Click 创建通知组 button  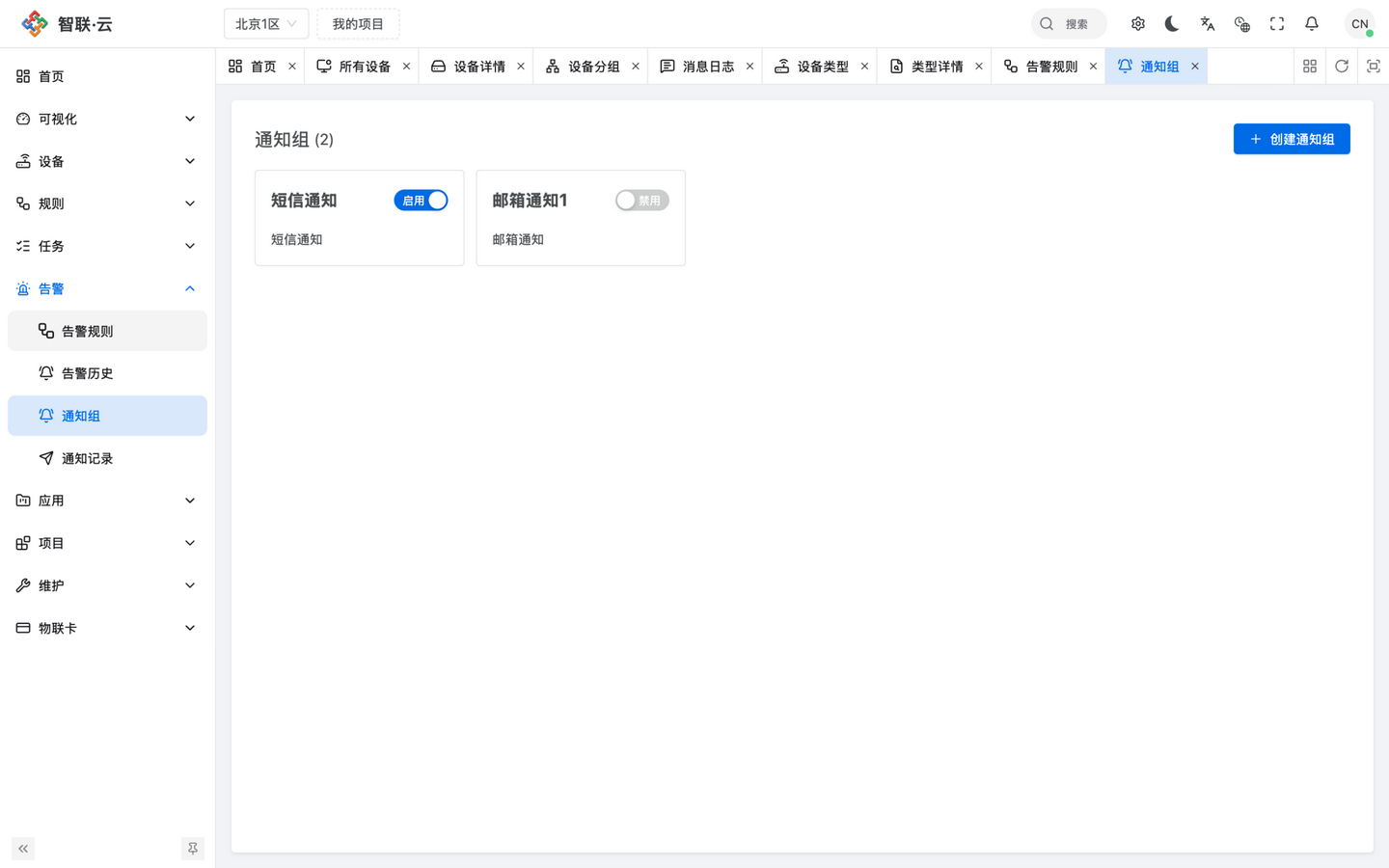(x=1292, y=139)
